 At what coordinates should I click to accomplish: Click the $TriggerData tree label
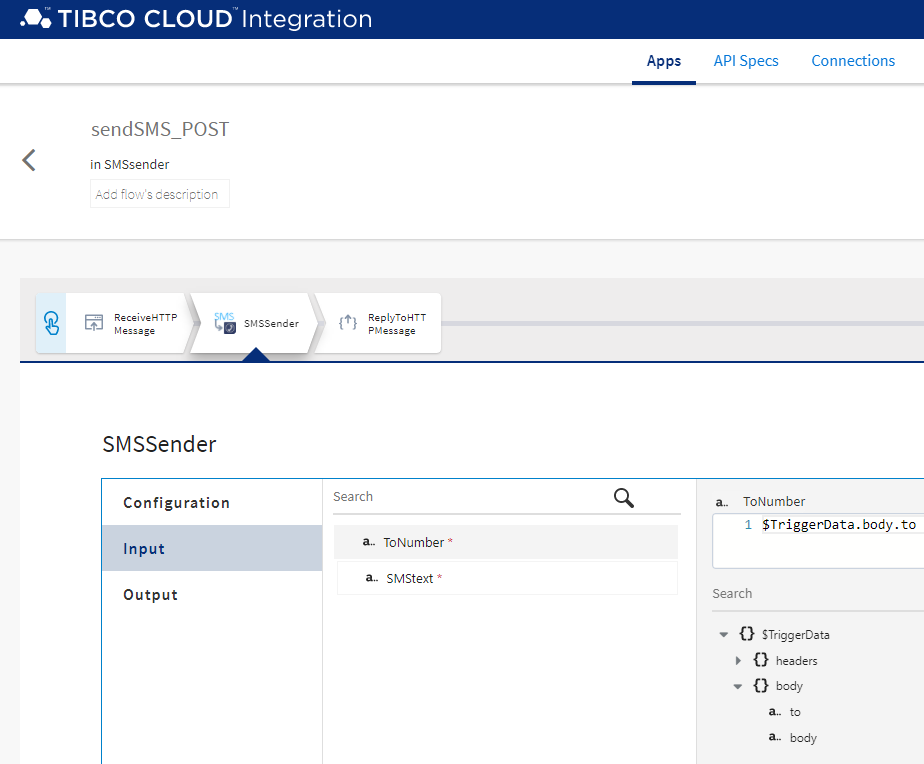point(796,635)
